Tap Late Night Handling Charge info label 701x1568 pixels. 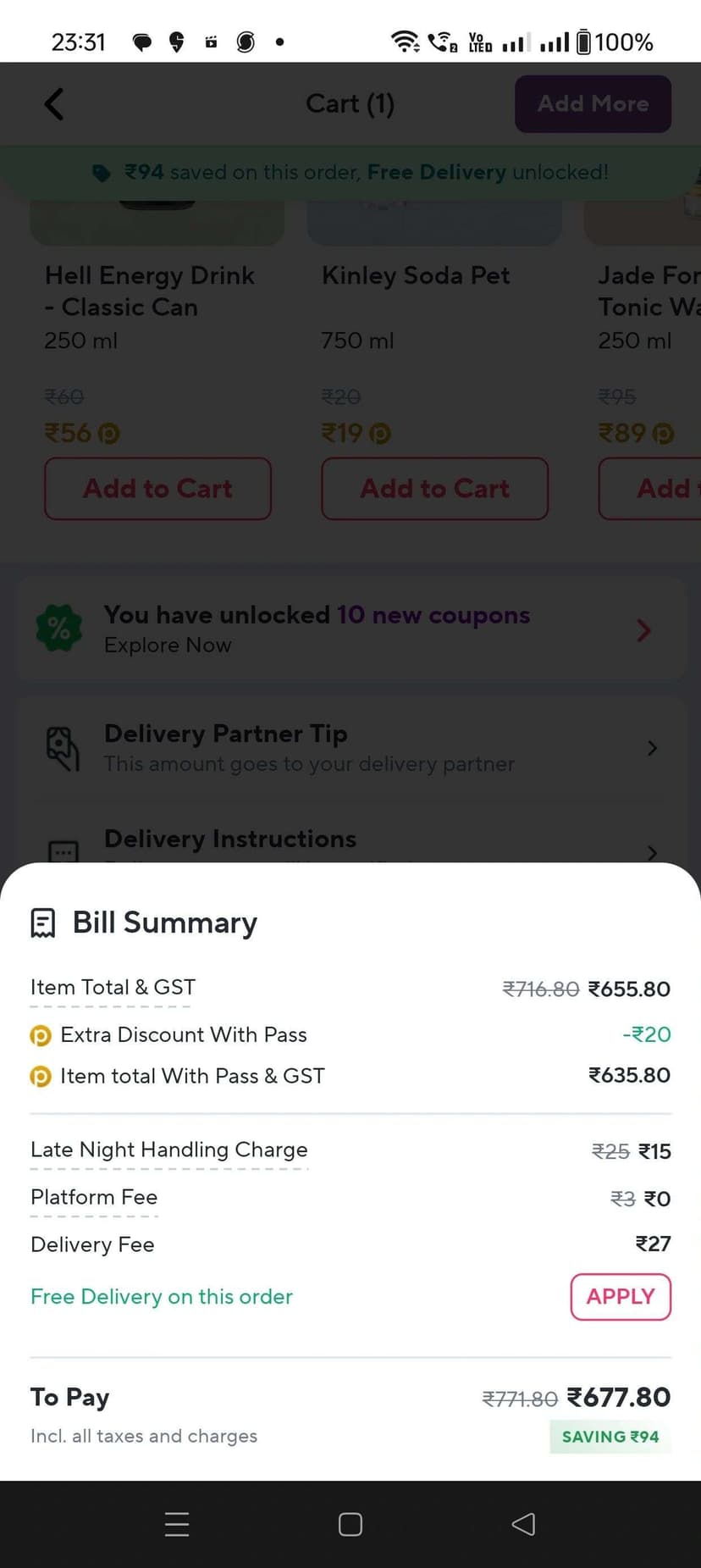coord(169,1150)
